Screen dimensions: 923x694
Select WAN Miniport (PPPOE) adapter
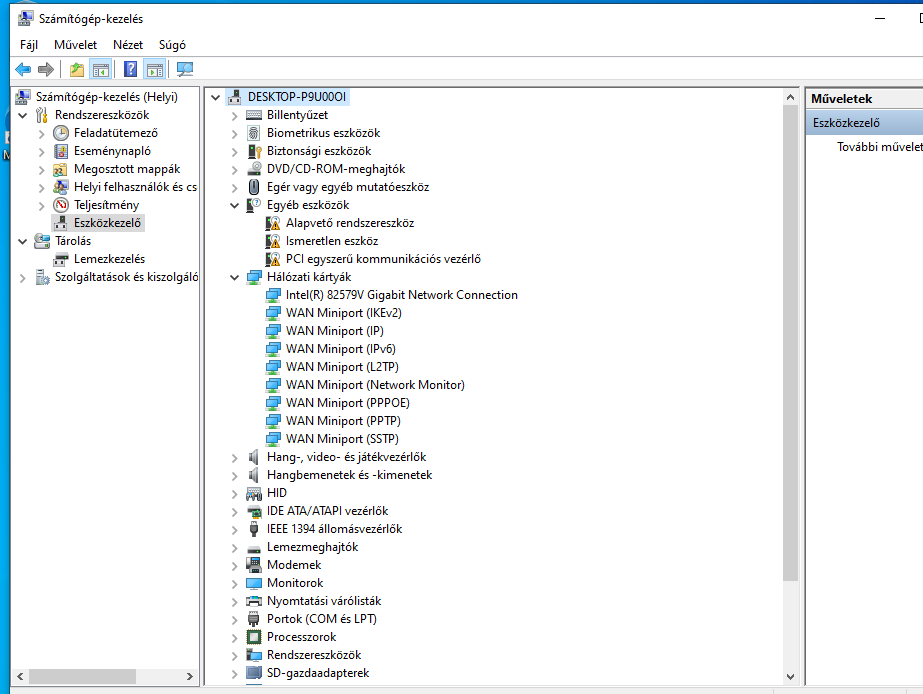[348, 403]
